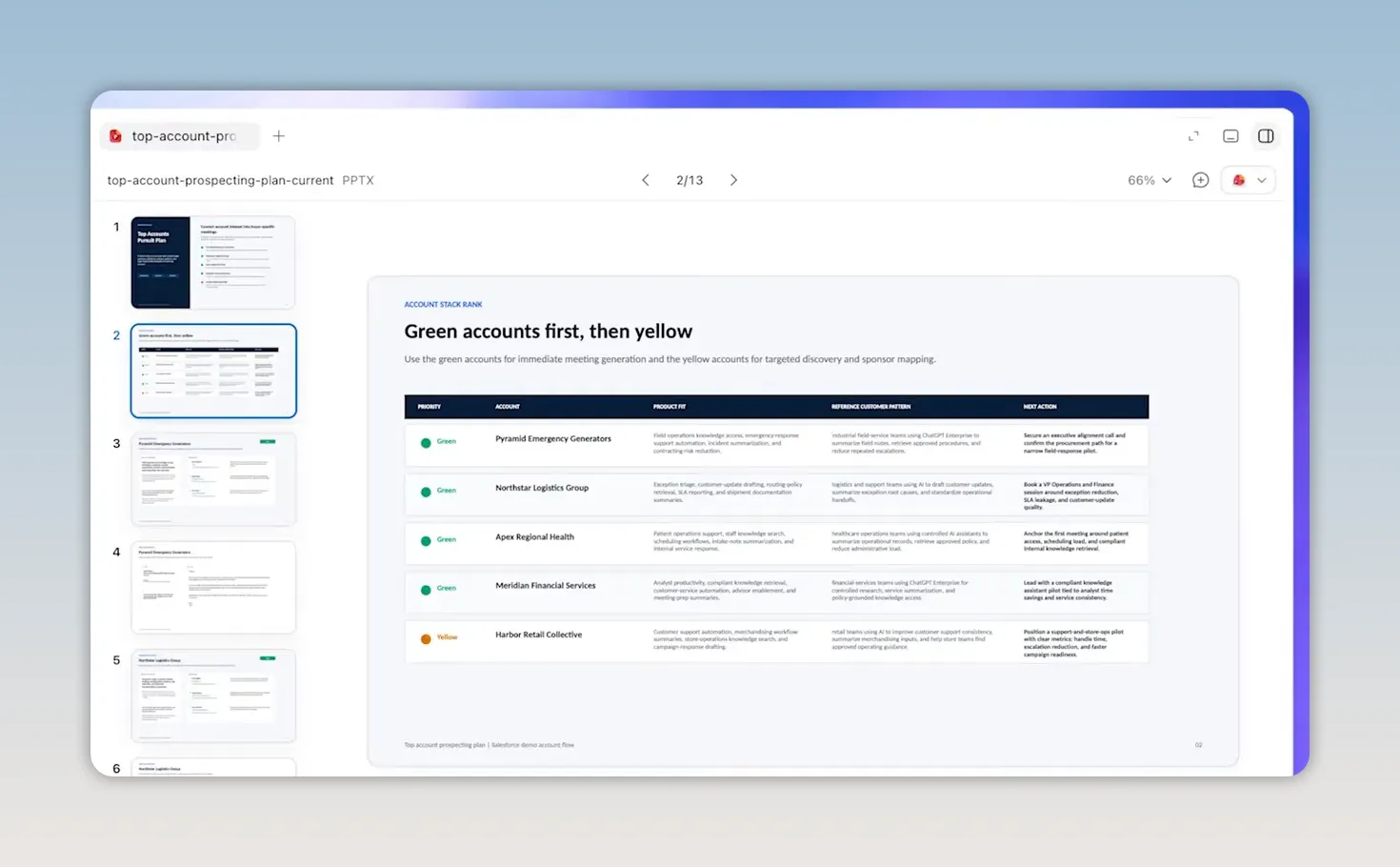Screen dimensions: 1400x867
Task: Open the 66% zoom level dropdown
Action: (1150, 180)
